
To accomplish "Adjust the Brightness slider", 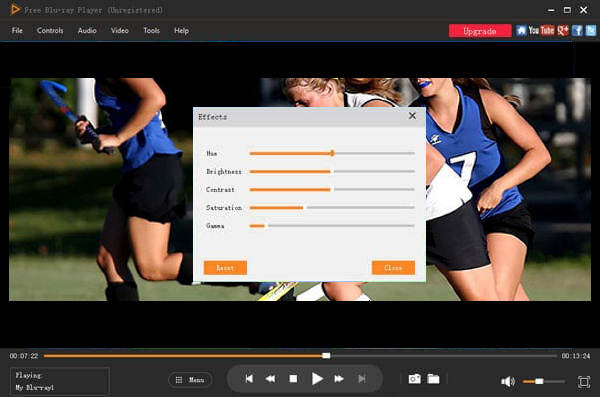I will click(x=332, y=172).
